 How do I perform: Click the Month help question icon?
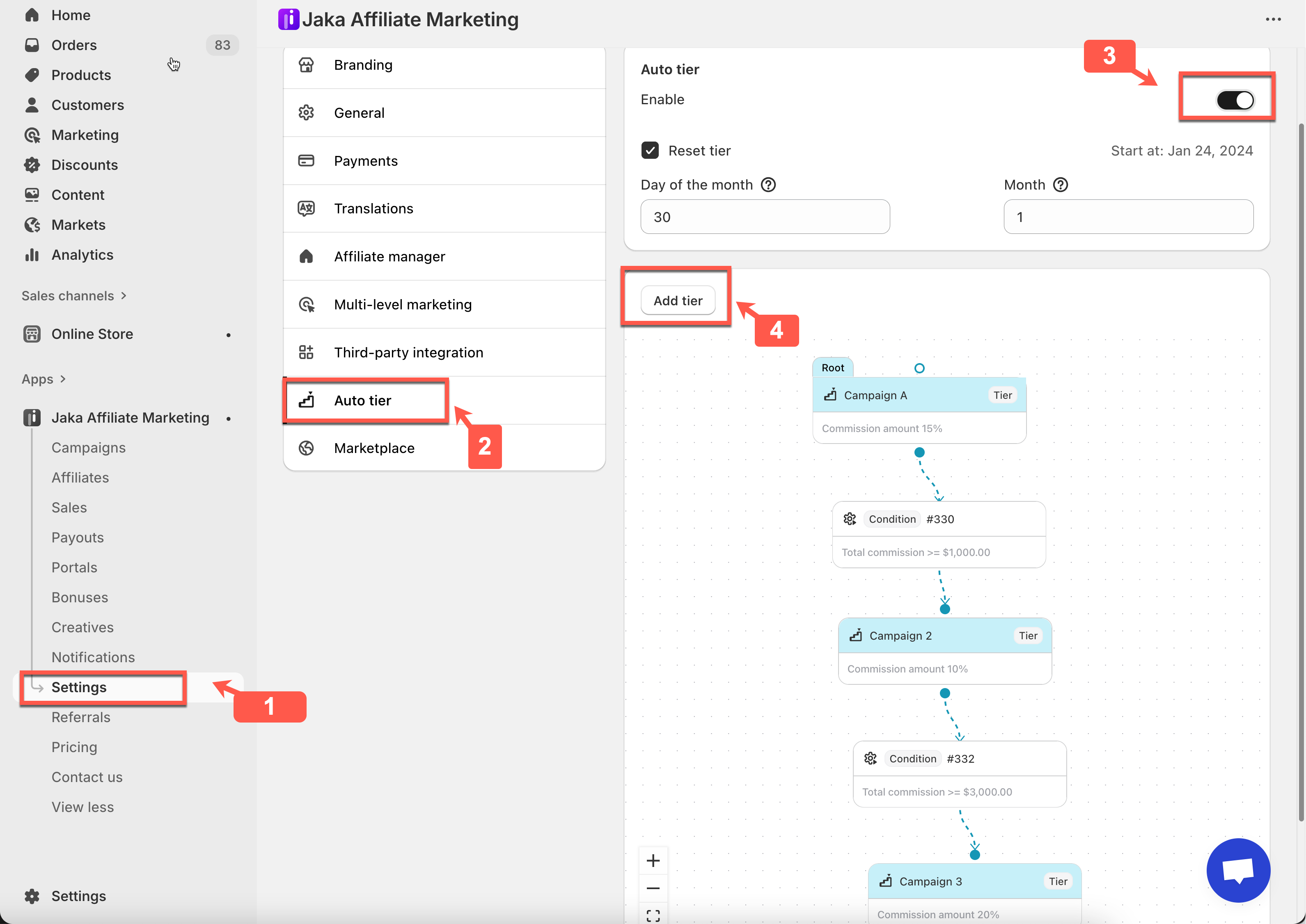[x=1060, y=185]
